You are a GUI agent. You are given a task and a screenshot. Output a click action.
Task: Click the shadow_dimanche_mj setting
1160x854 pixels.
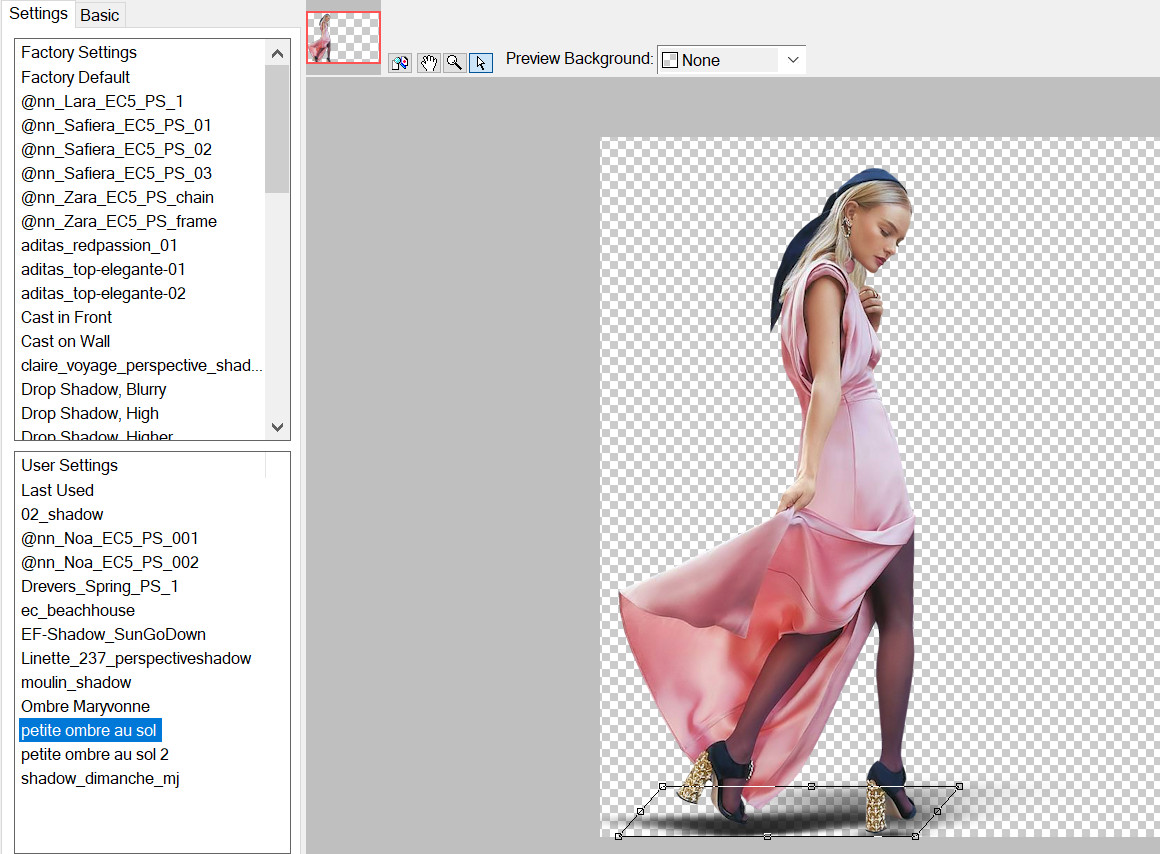point(100,778)
